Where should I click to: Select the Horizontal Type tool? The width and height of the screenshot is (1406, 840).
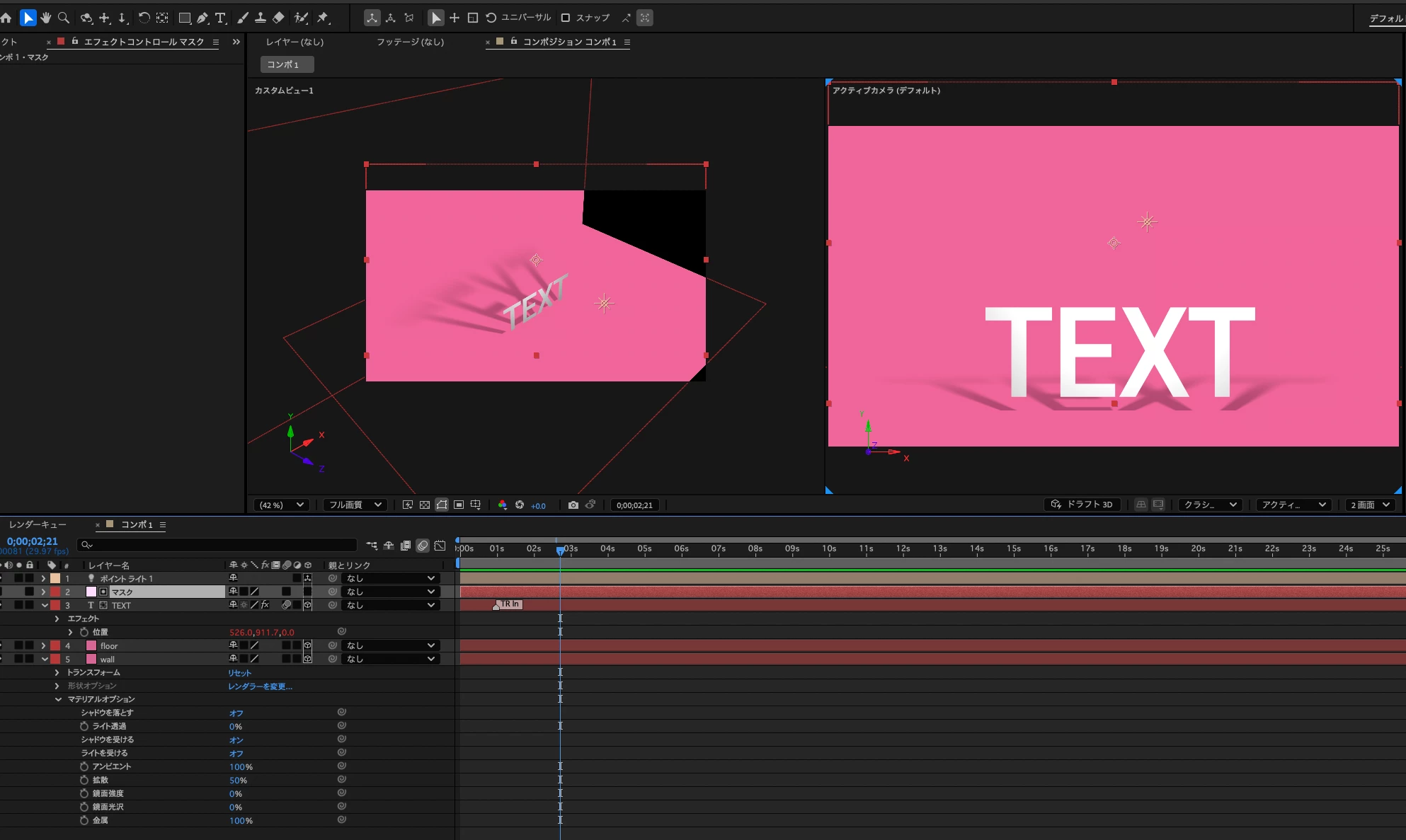click(x=220, y=18)
